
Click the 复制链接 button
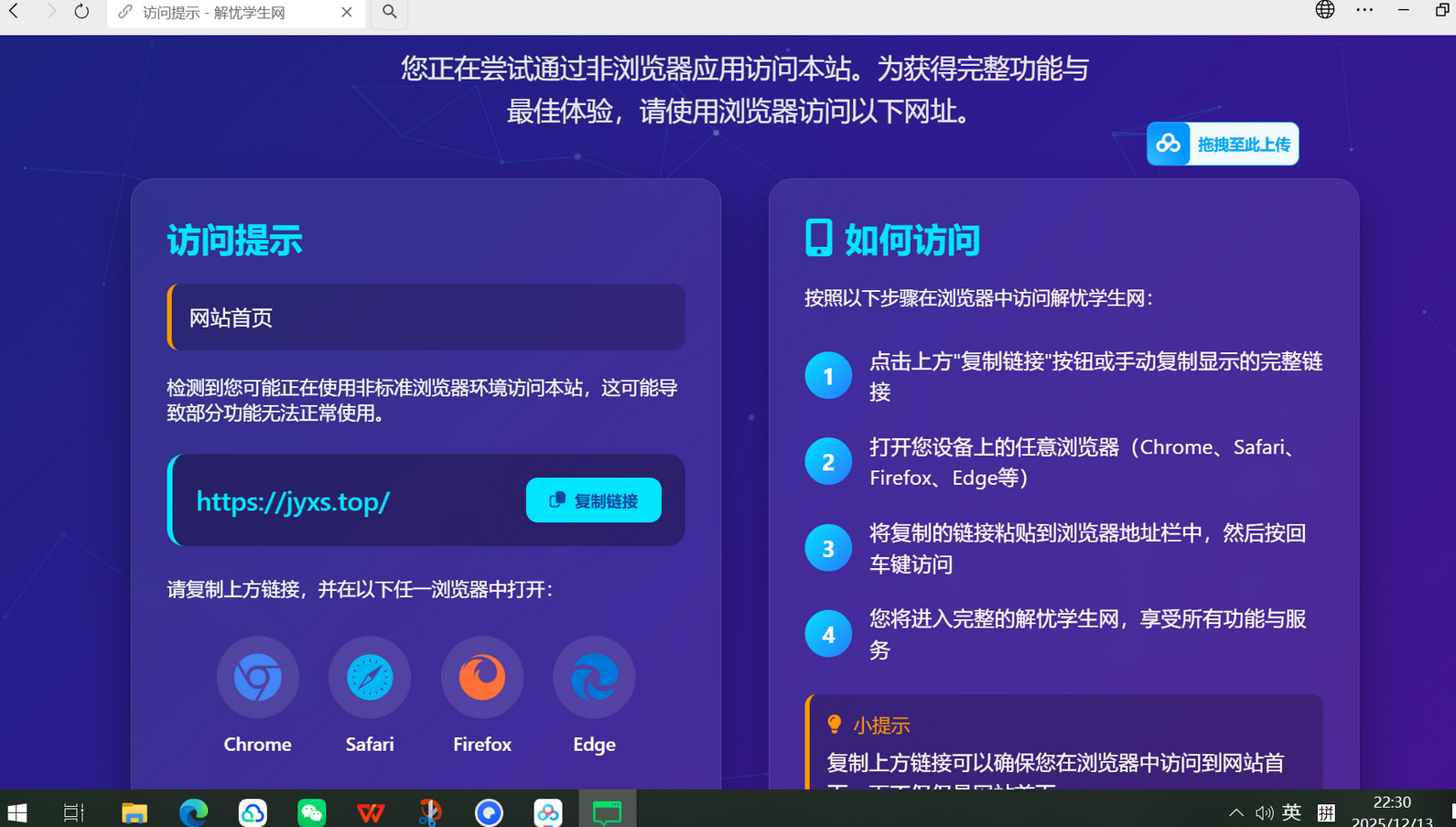tap(594, 500)
